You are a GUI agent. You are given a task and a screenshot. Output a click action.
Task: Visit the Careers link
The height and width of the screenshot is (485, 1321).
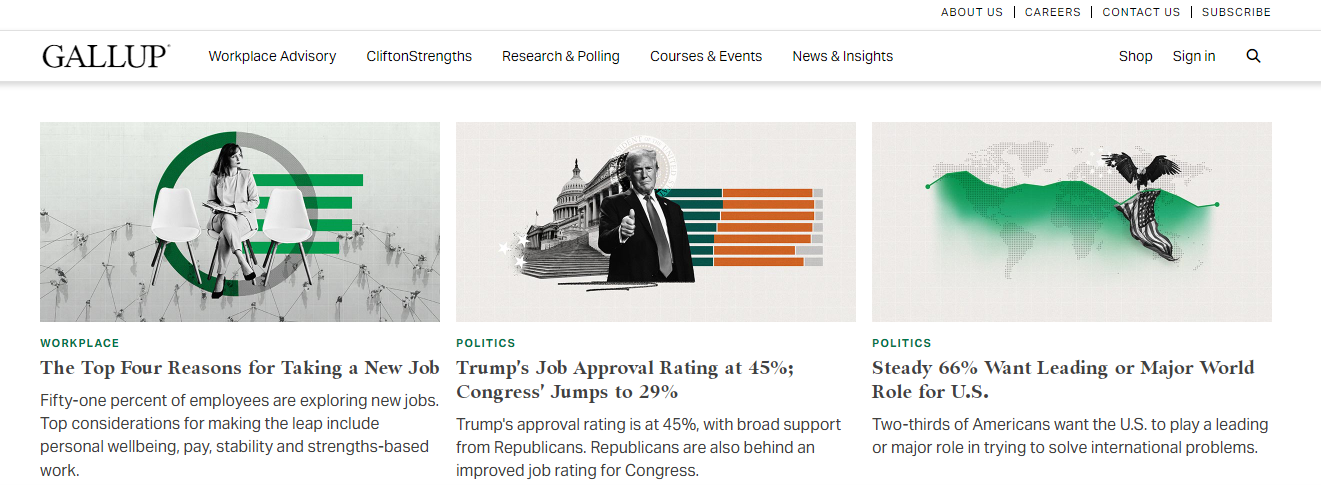click(1052, 12)
